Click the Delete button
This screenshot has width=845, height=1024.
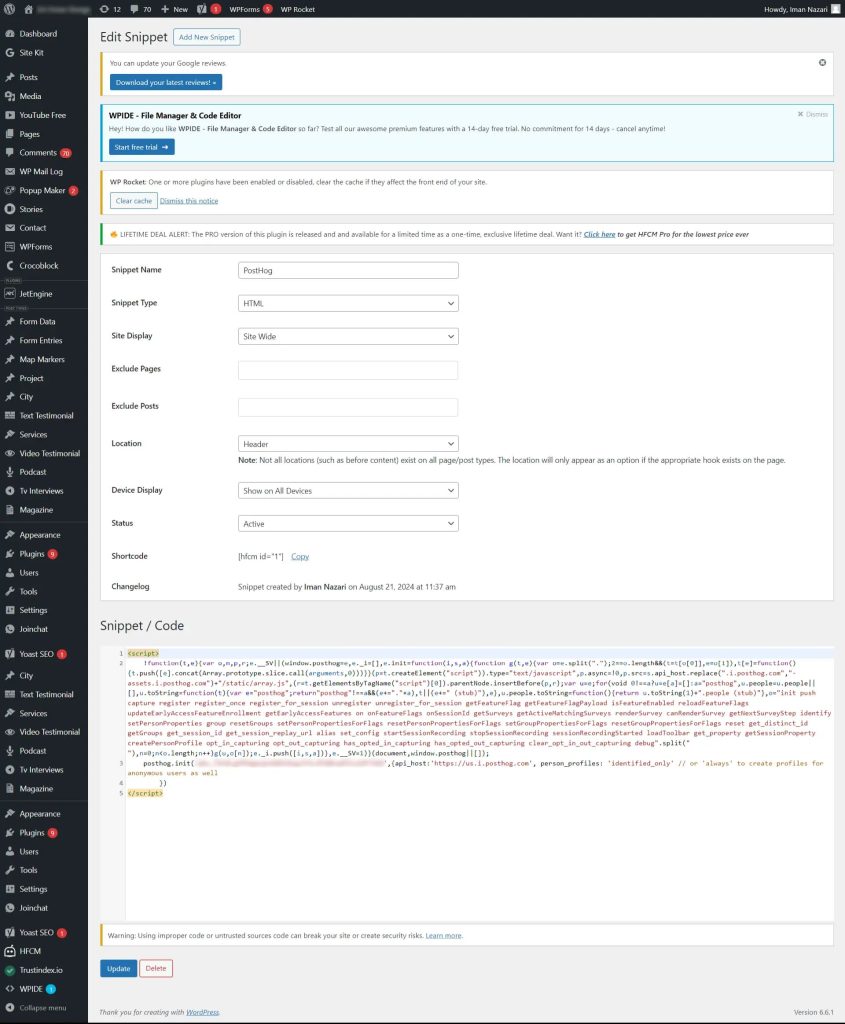pyautogui.click(x=155, y=968)
